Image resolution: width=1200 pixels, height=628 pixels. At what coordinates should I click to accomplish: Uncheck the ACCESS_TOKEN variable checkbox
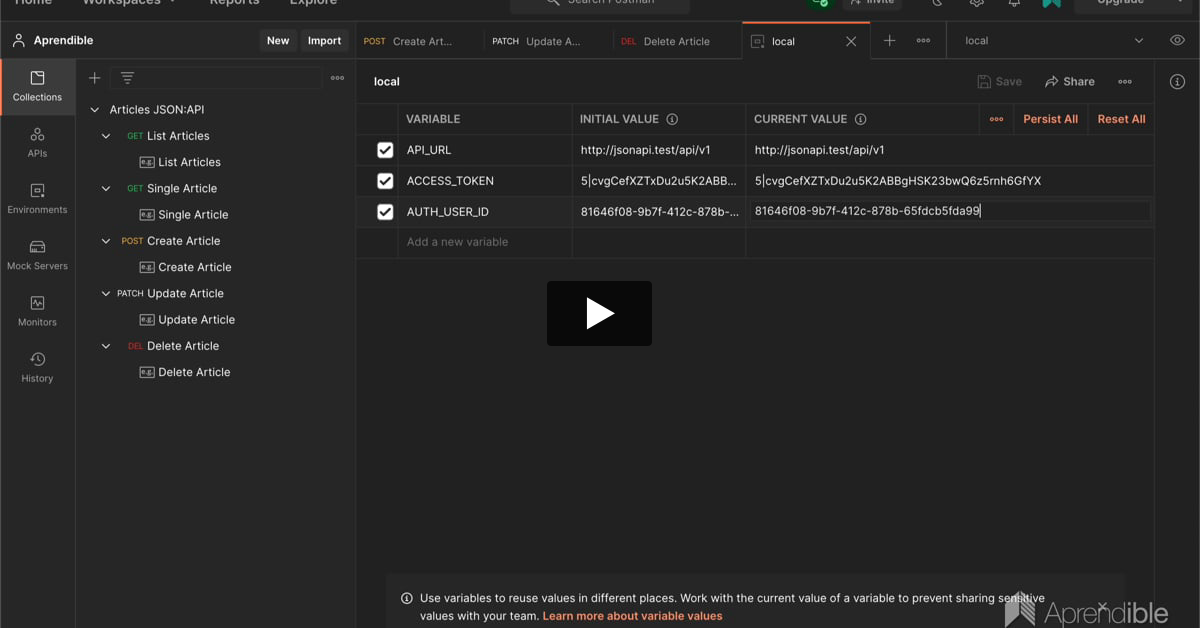(385, 181)
